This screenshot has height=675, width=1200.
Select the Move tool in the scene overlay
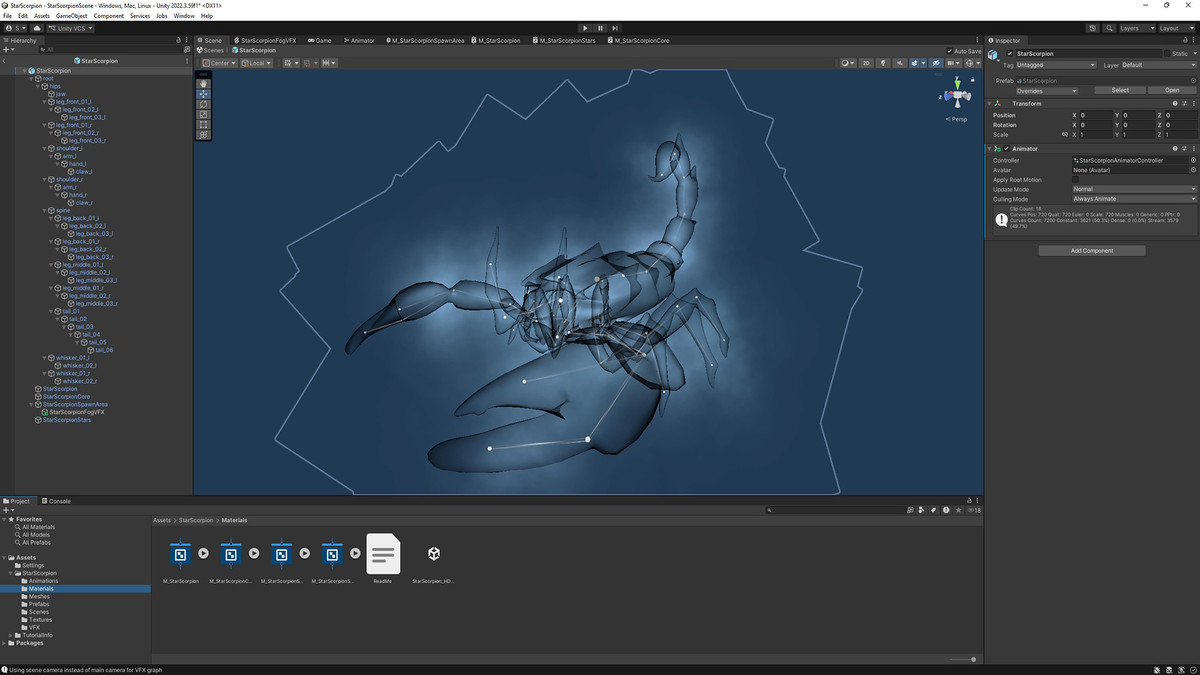(204, 94)
